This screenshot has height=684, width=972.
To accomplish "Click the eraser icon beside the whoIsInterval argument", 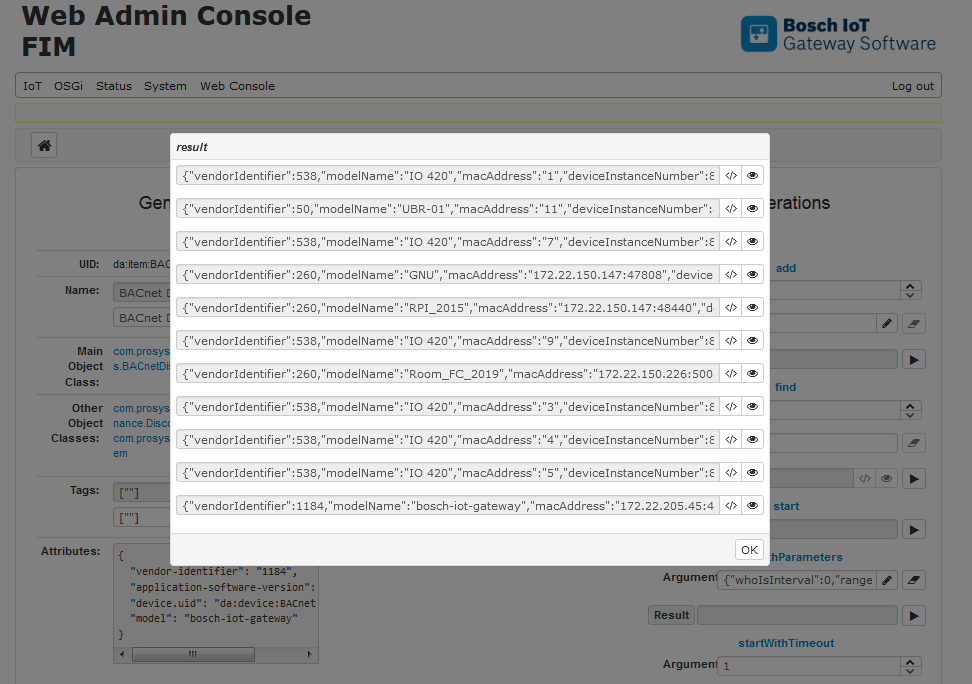I will click(913, 580).
